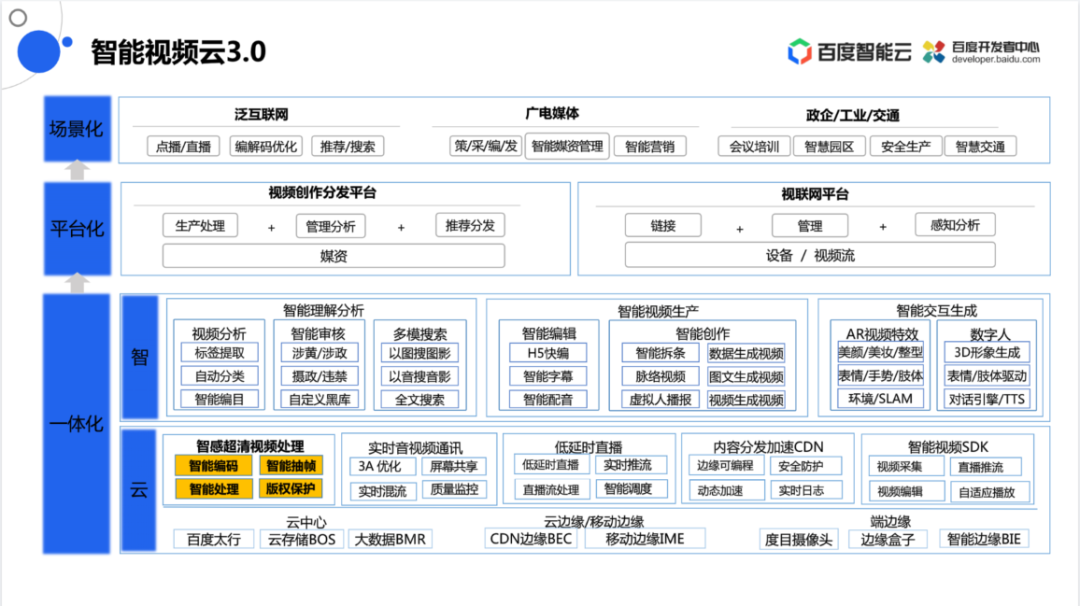The height and width of the screenshot is (606, 1080).
Task: Click the orange 版权保护 box
Action: (291, 488)
